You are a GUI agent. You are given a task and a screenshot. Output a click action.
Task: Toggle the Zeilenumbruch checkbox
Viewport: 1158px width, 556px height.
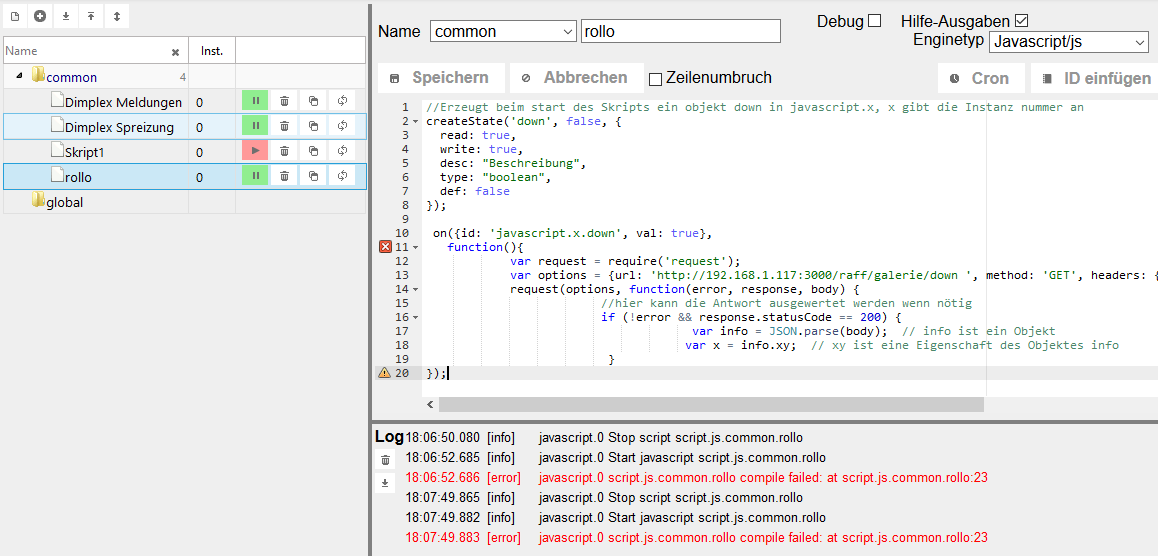pos(656,79)
